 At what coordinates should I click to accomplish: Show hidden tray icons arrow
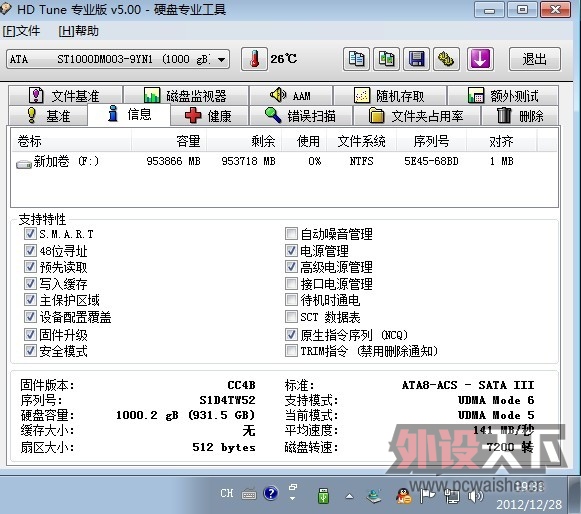click(x=349, y=496)
